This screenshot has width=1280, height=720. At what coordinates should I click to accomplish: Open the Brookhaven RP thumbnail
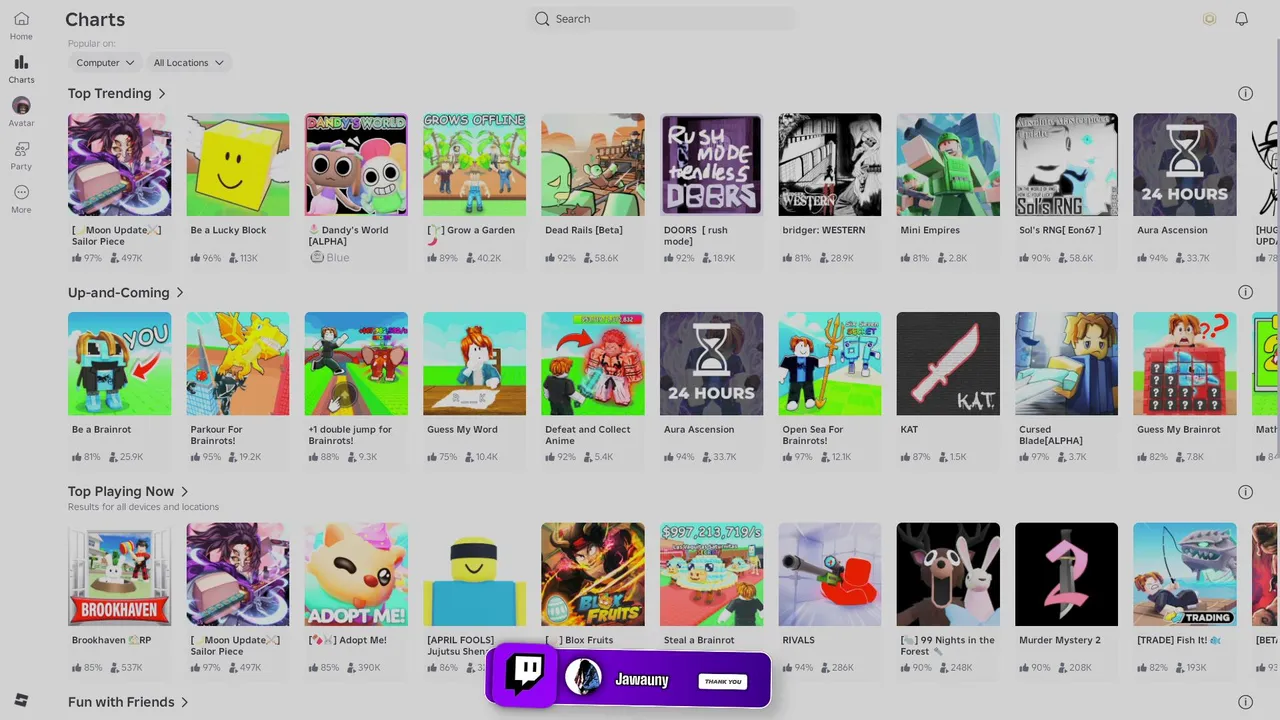(119, 574)
